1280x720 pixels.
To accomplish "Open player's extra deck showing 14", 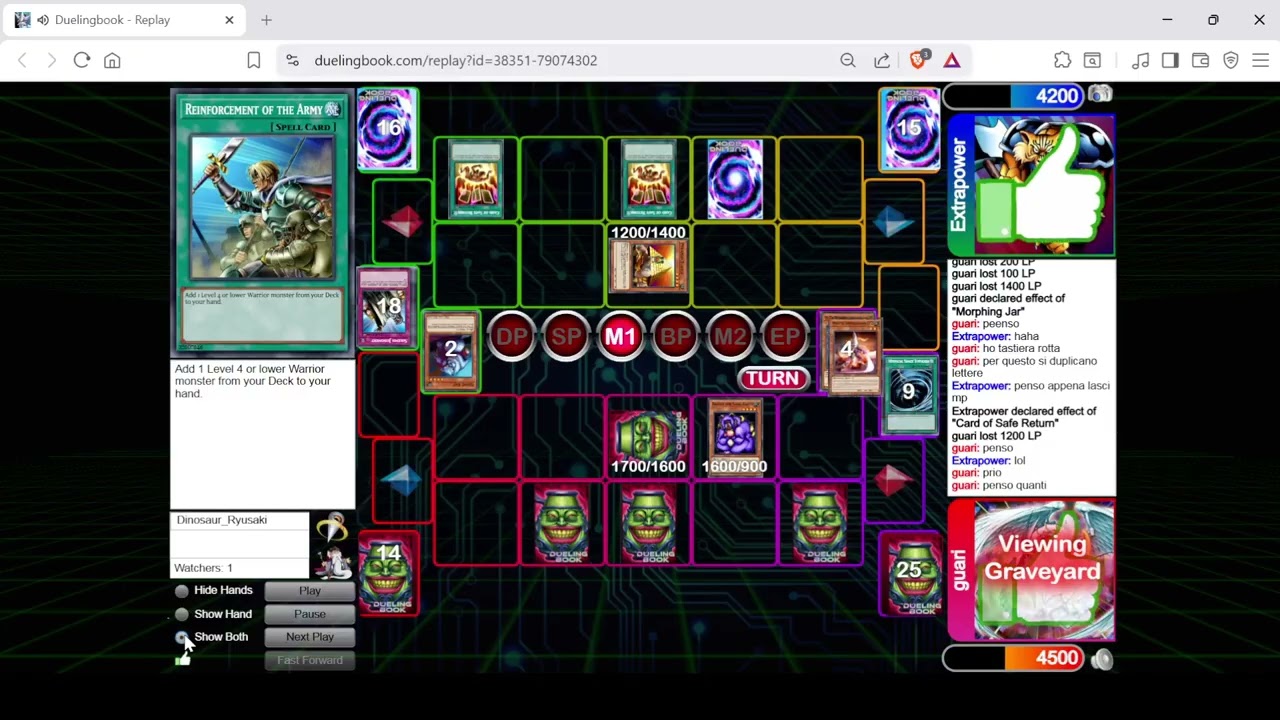I will click(x=389, y=574).
